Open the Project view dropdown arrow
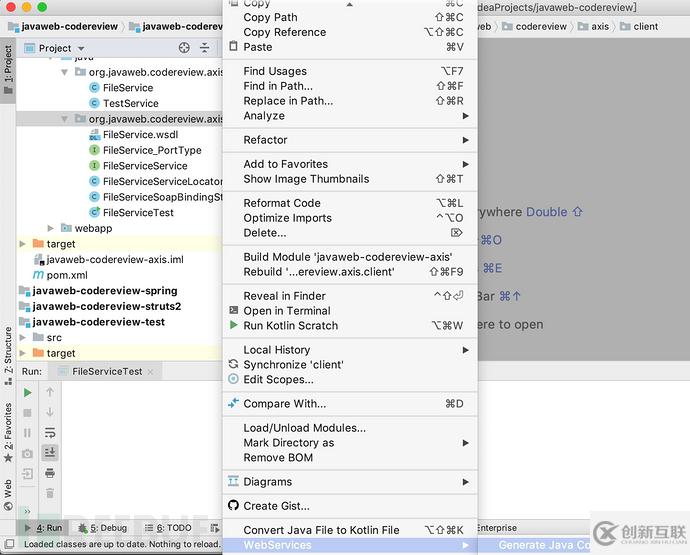Viewport: 690px width, 555px height. pos(81,48)
